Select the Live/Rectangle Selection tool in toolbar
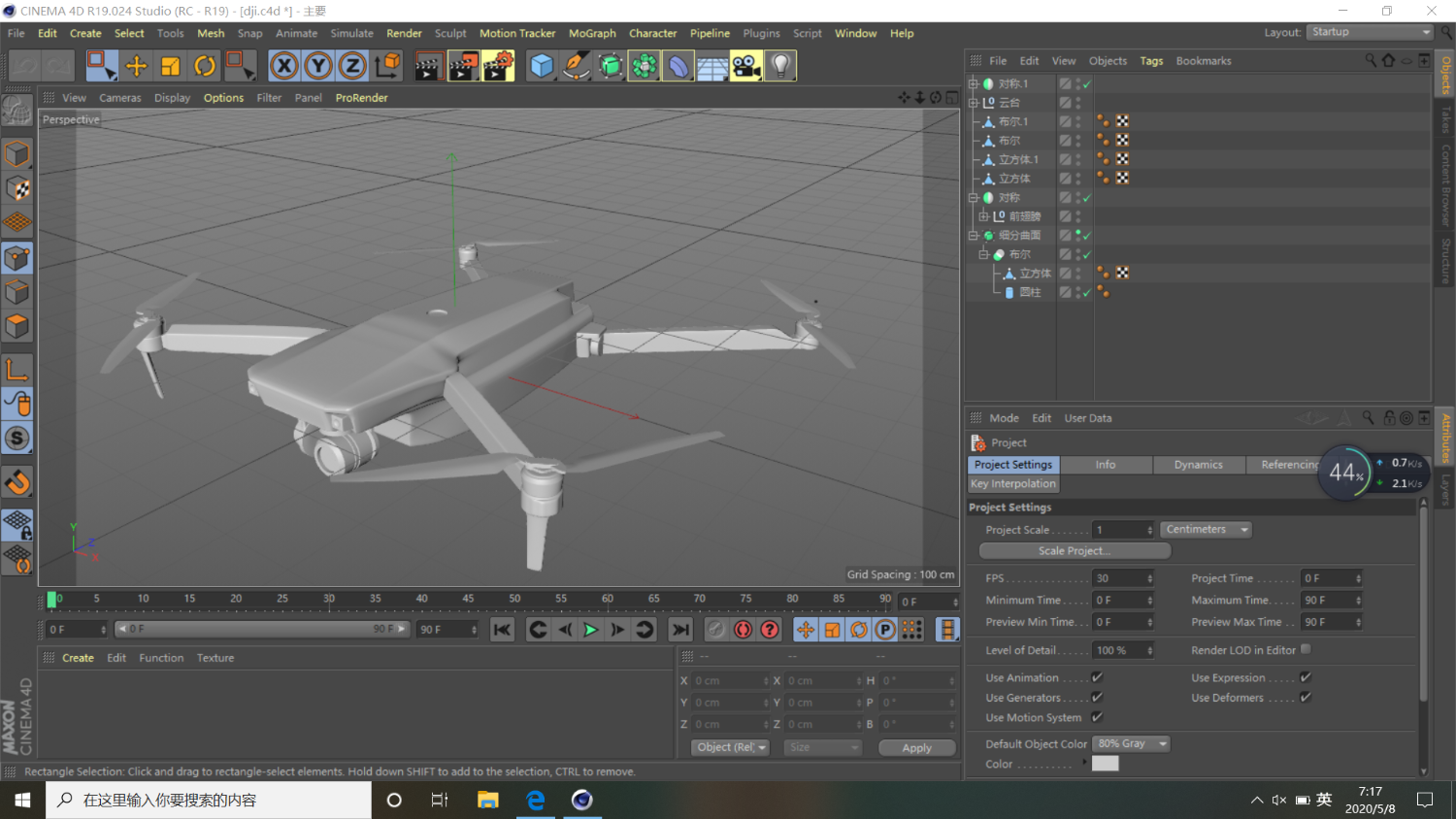This screenshot has width=1456, height=819. [101, 65]
